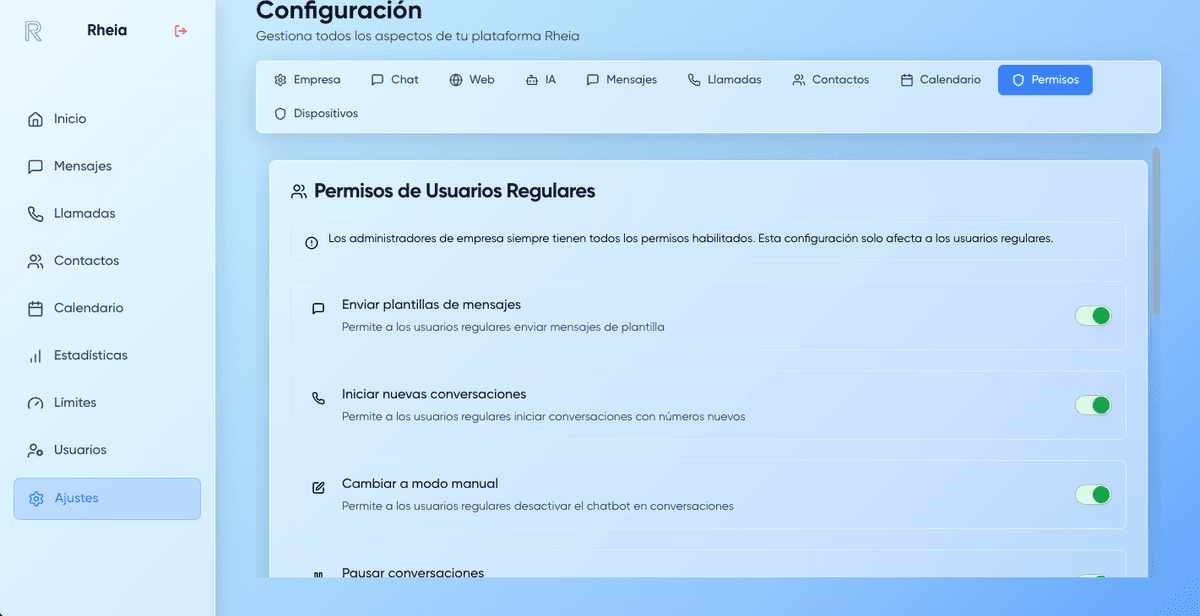The width and height of the screenshot is (1200, 616).
Task: Disable the Cambiar a modo manual permission
Action: [x=1093, y=494]
